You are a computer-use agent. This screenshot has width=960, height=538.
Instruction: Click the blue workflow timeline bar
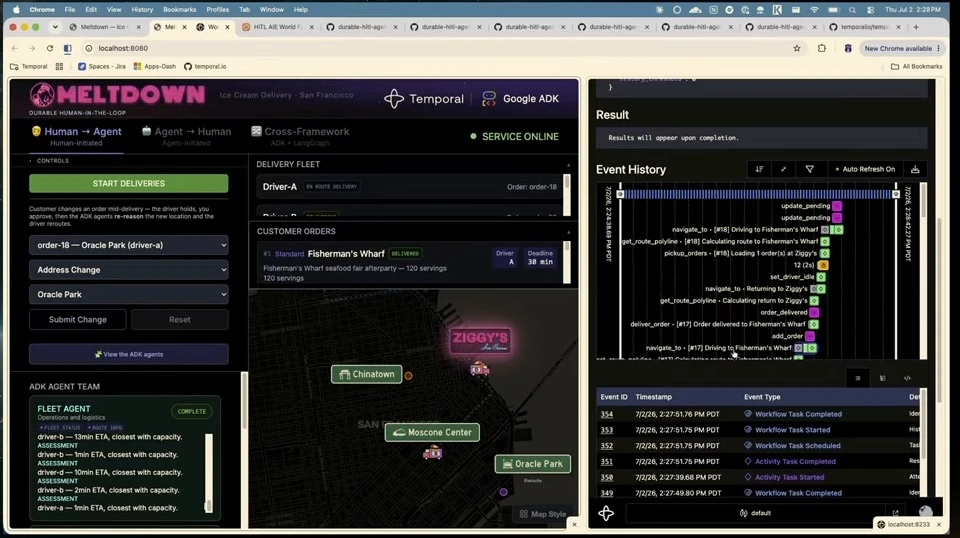click(x=758, y=194)
